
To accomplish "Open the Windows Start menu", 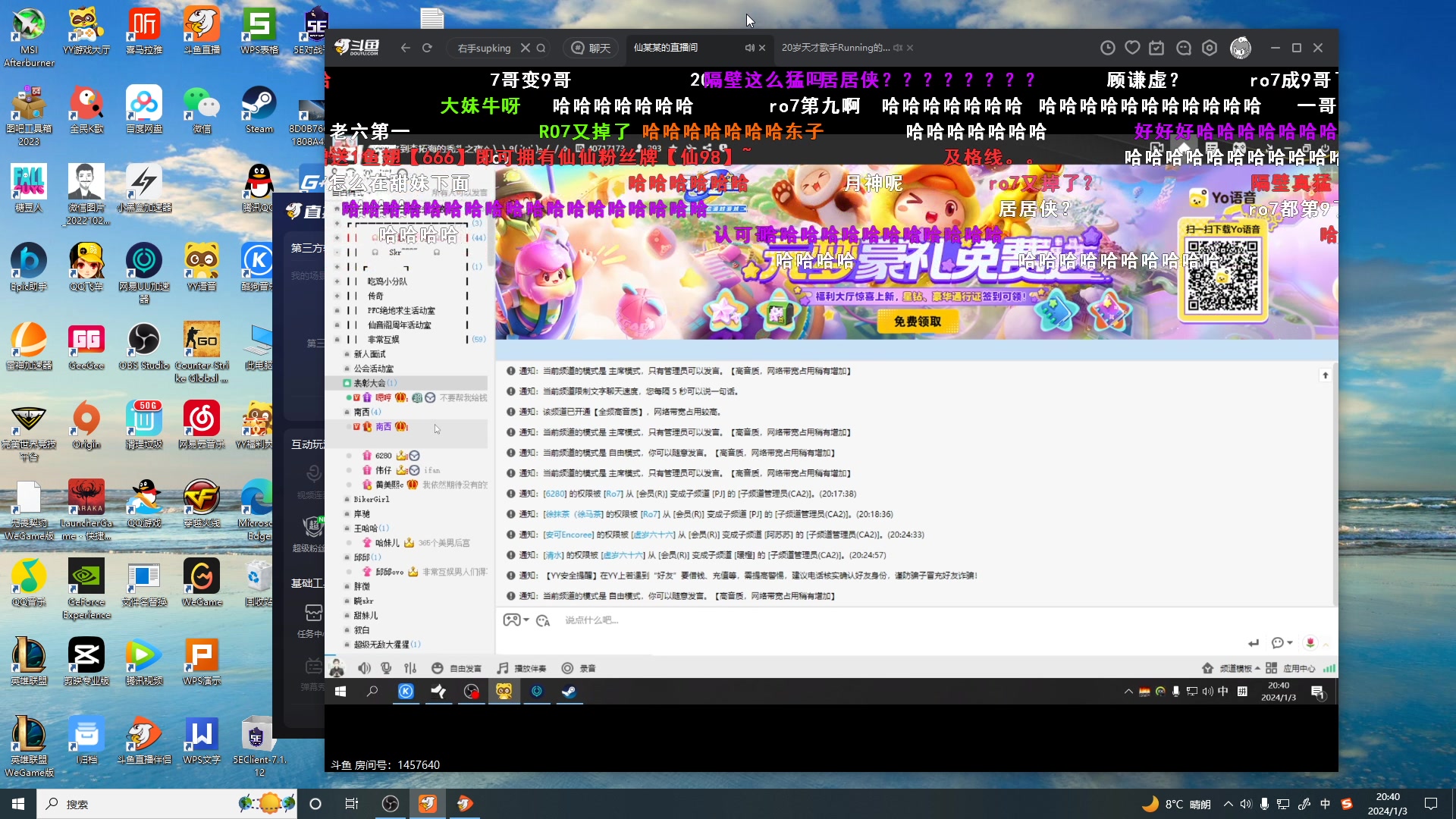I will (x=18, y=804).
